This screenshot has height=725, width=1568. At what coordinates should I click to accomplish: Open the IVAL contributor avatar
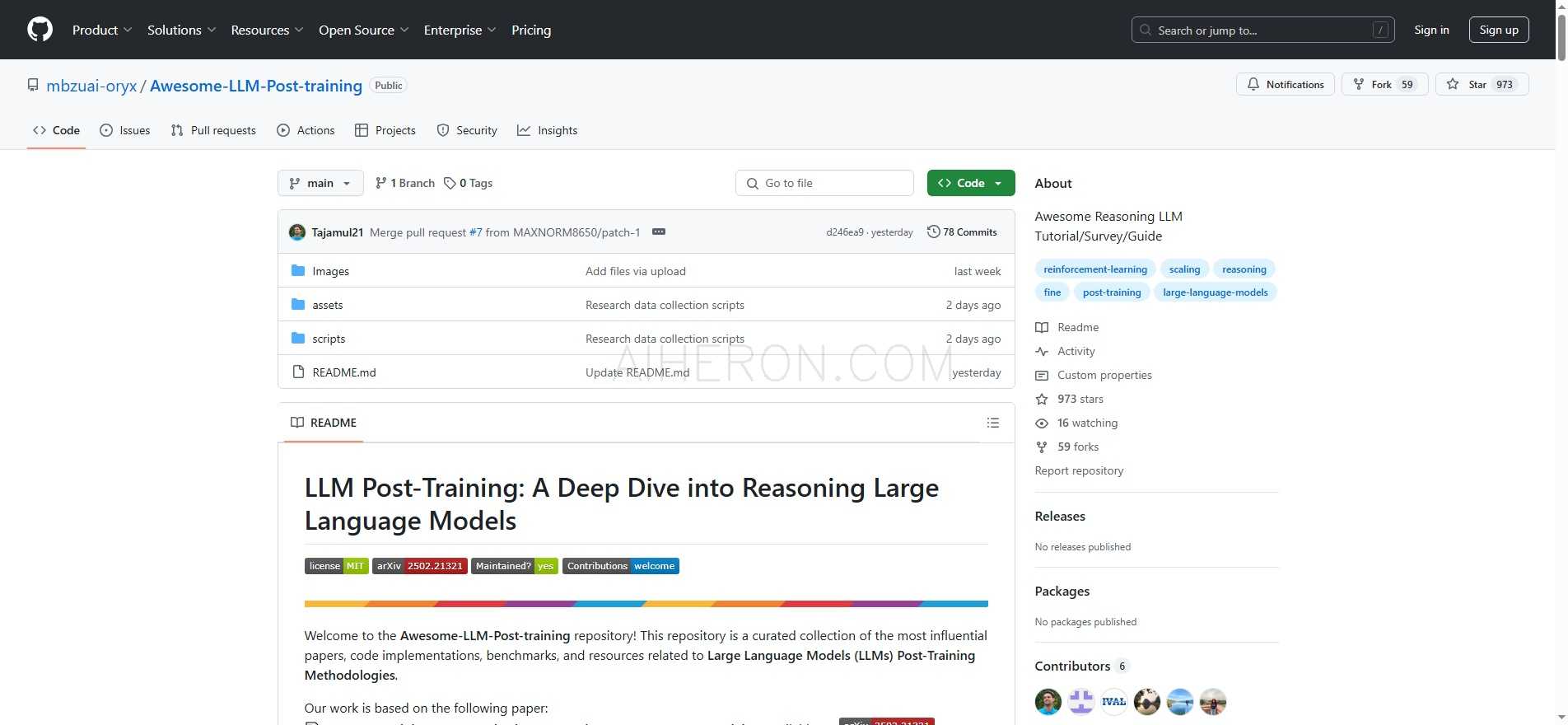point(1114,701)
